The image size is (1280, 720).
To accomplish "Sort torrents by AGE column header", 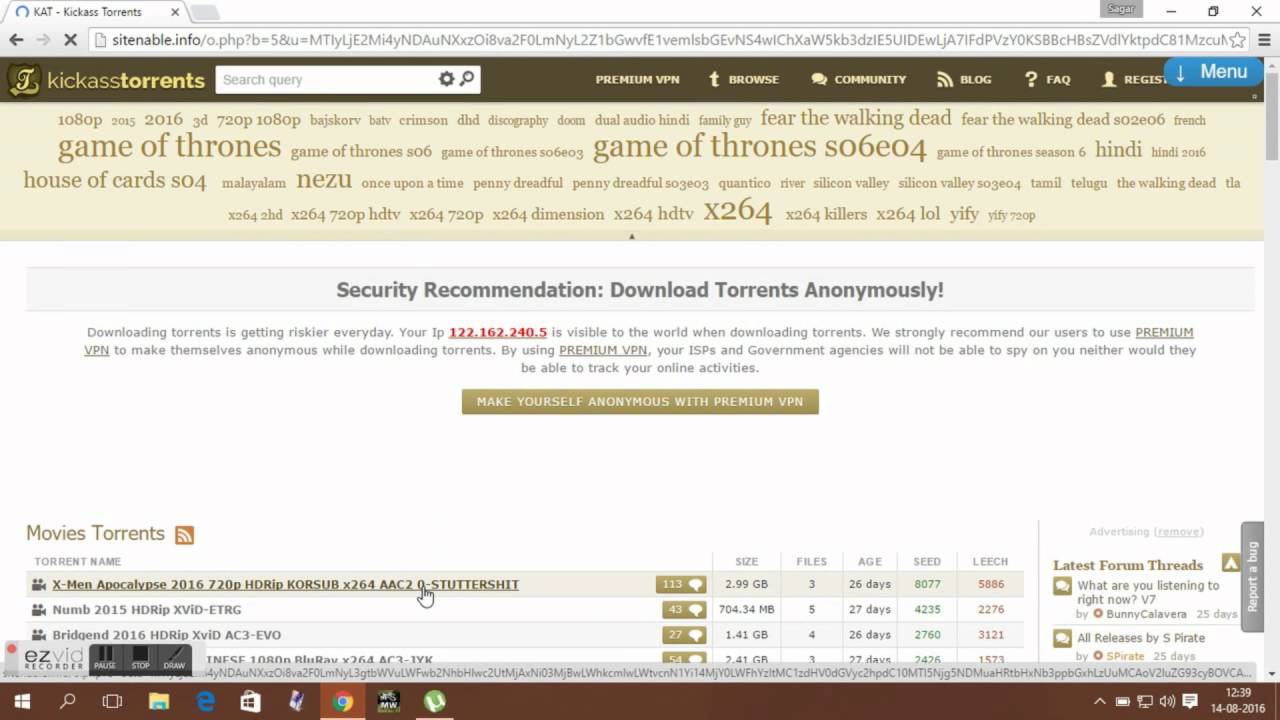I will click(x=869, y=561).
